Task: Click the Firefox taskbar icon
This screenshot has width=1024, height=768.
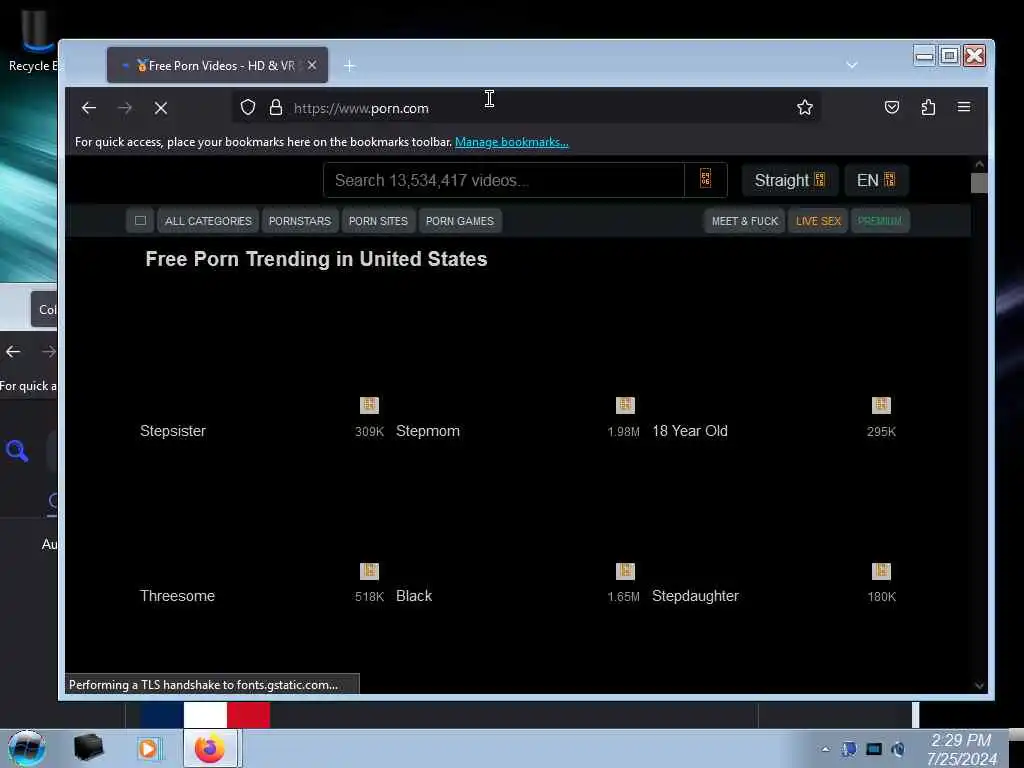Action: [210, 748]
